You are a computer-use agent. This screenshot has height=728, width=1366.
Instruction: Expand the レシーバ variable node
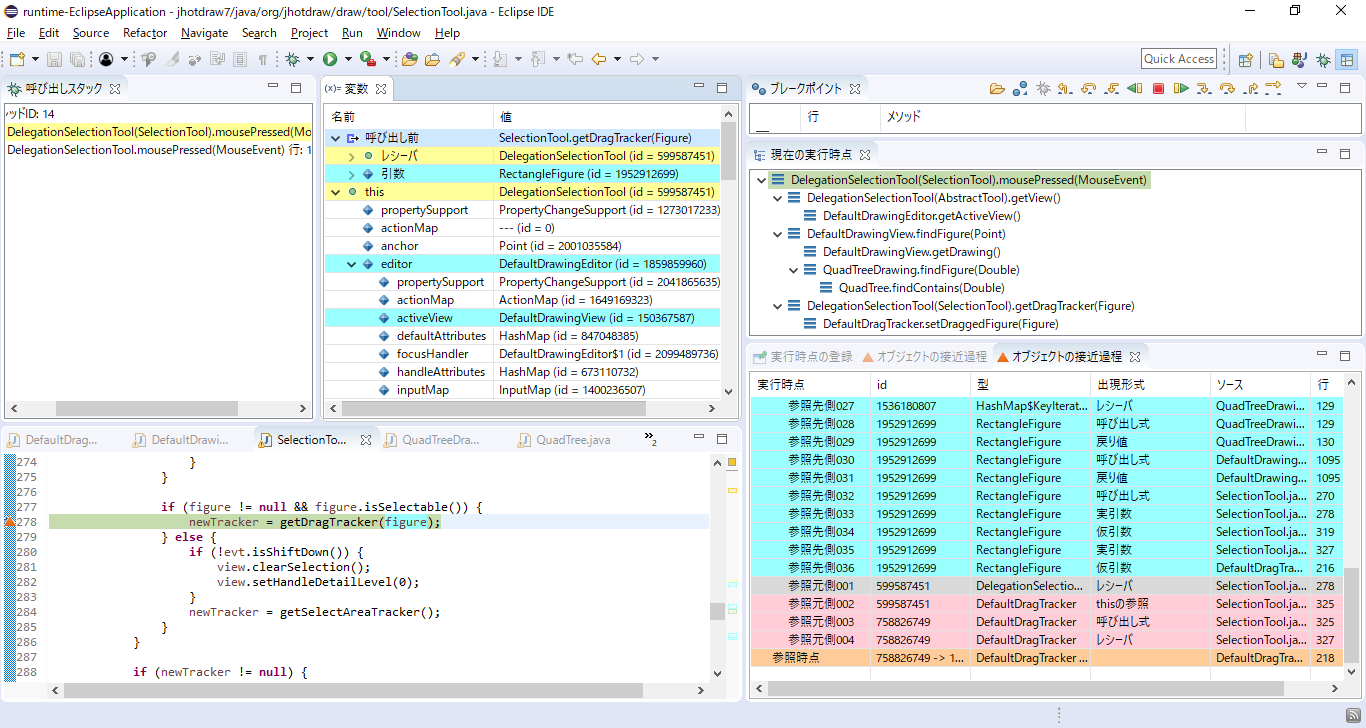[x=351, y=156]
